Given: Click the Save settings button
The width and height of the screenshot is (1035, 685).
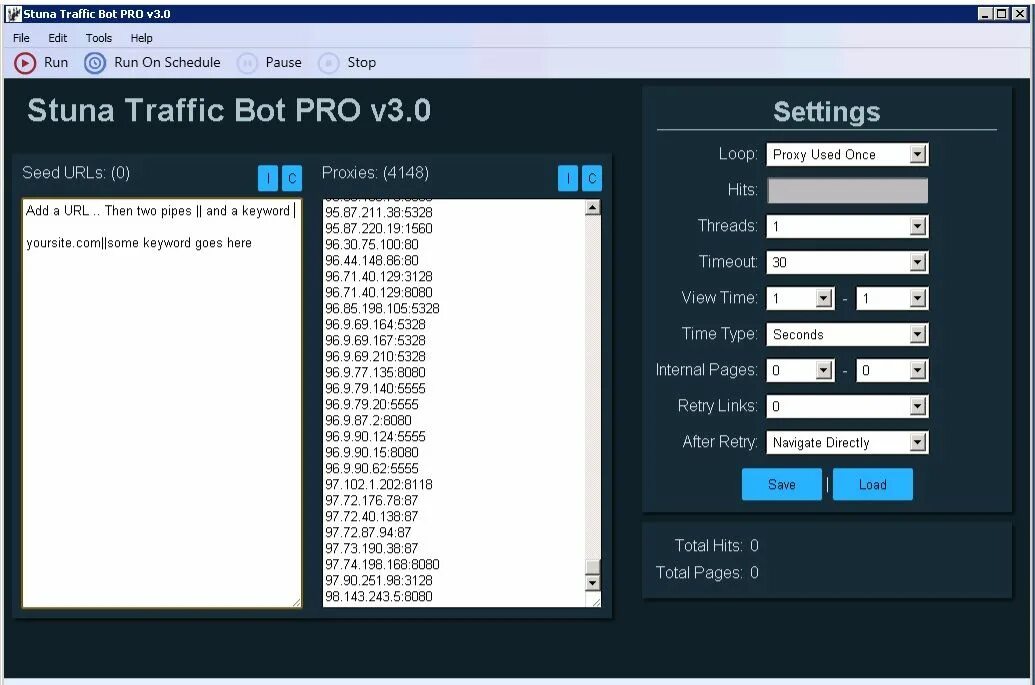Looking at the screenshot, I should [x=782, y=484].
